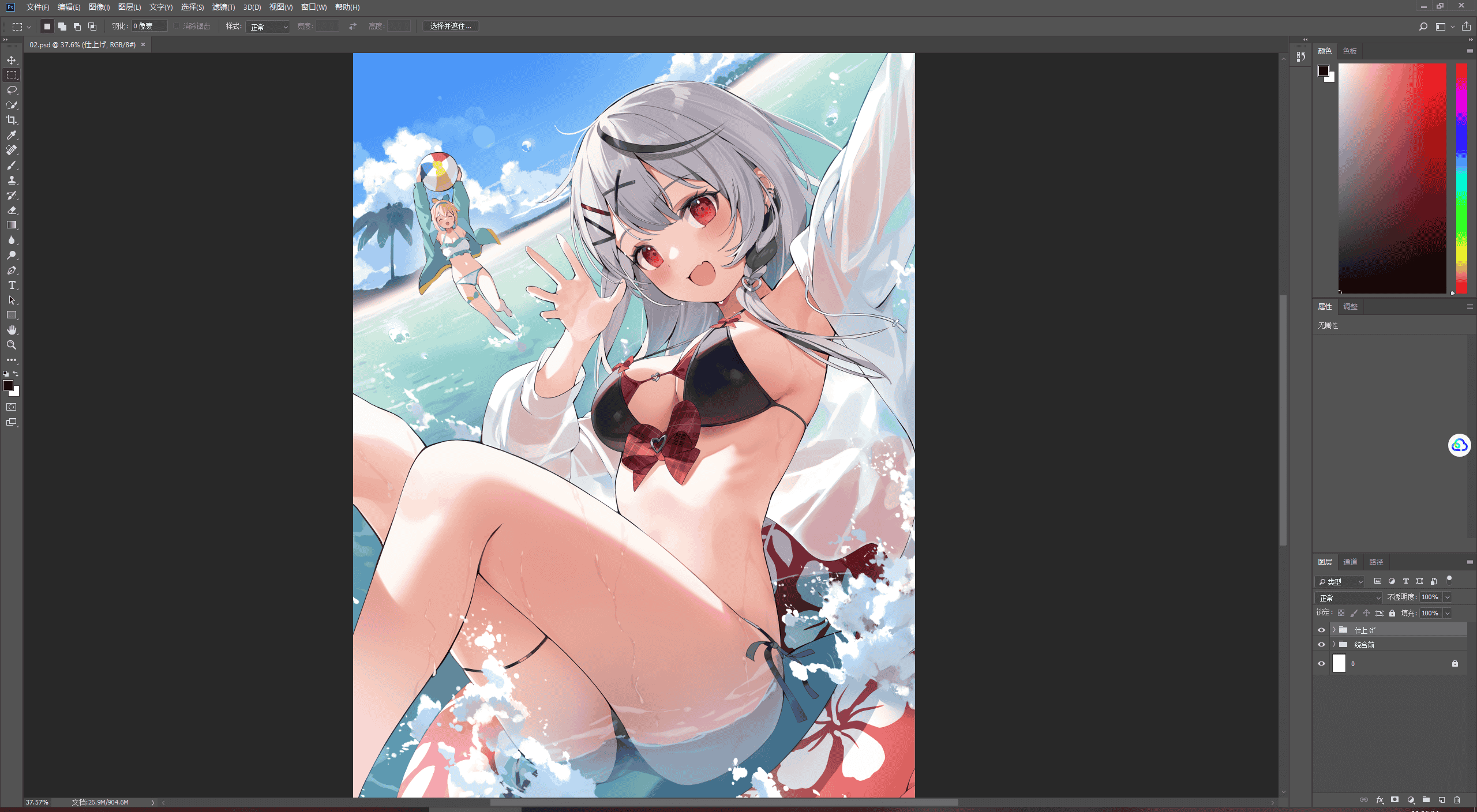
Task: Open the 样式 style dropdown
Action: 268,27
